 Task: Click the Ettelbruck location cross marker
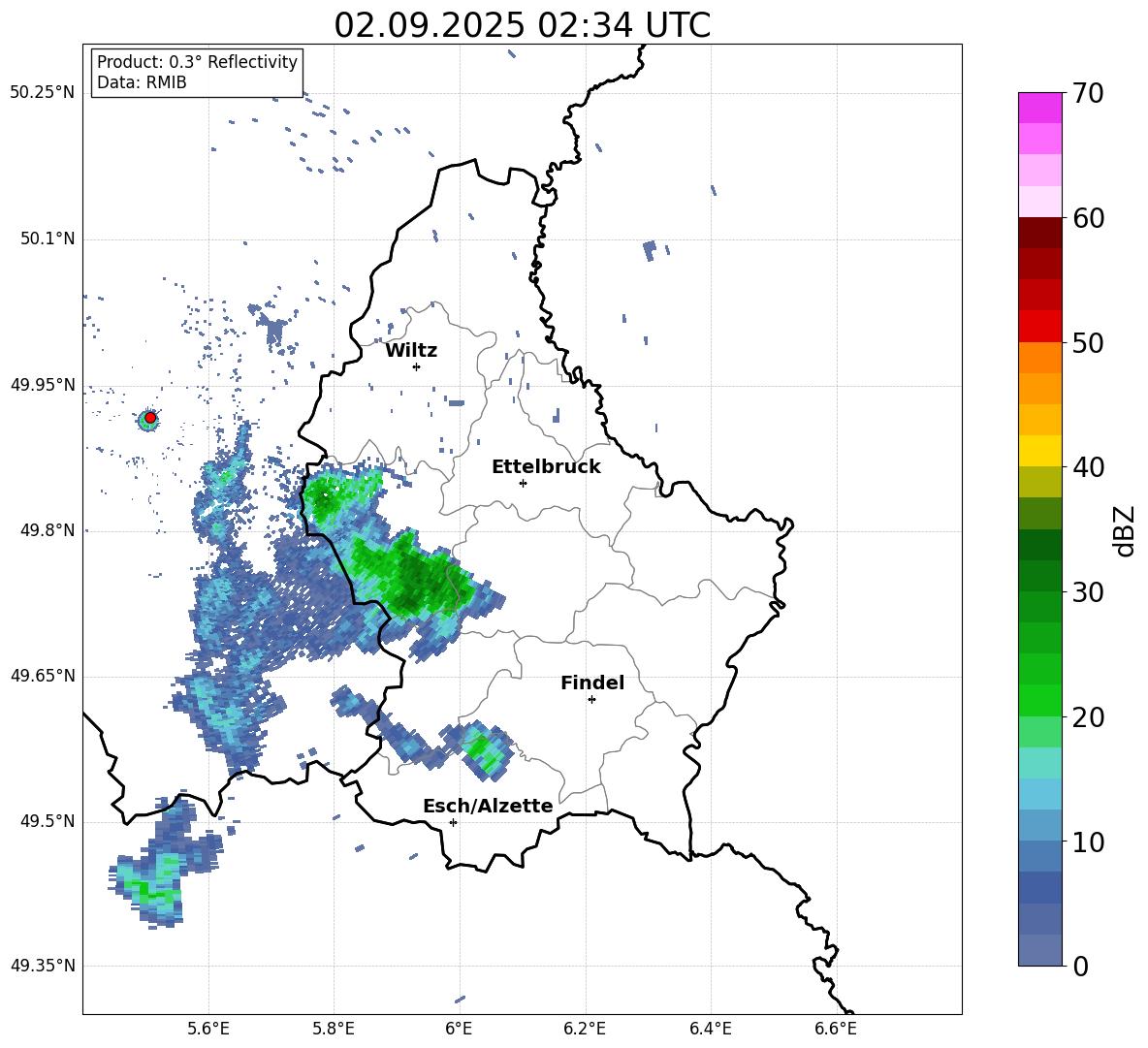coord(523,483)
